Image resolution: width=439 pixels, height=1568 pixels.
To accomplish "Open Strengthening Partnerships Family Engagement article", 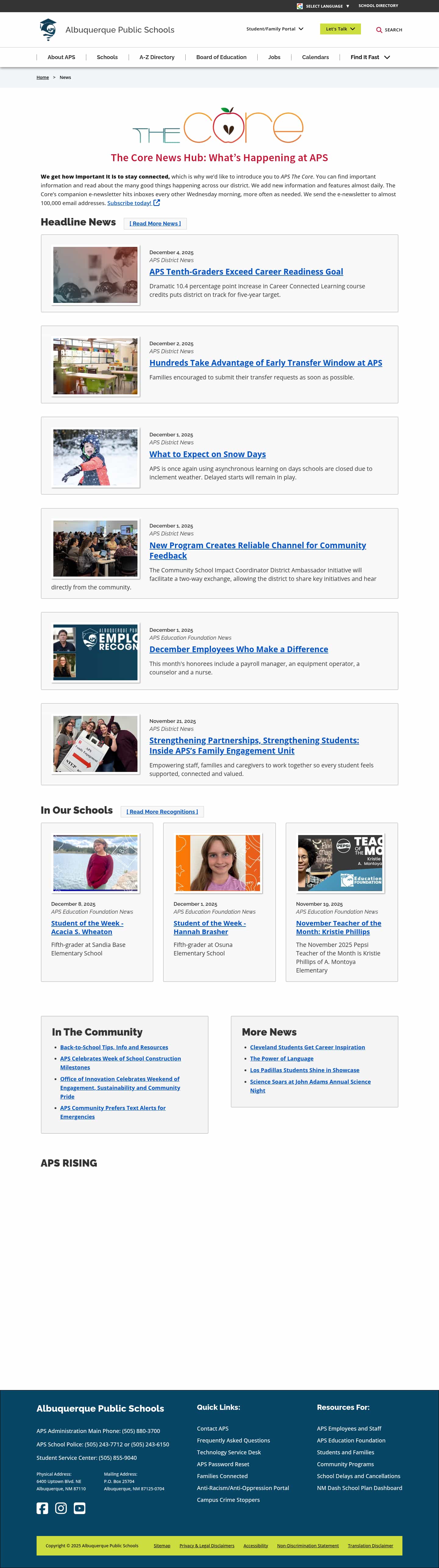I will point(254,746).
